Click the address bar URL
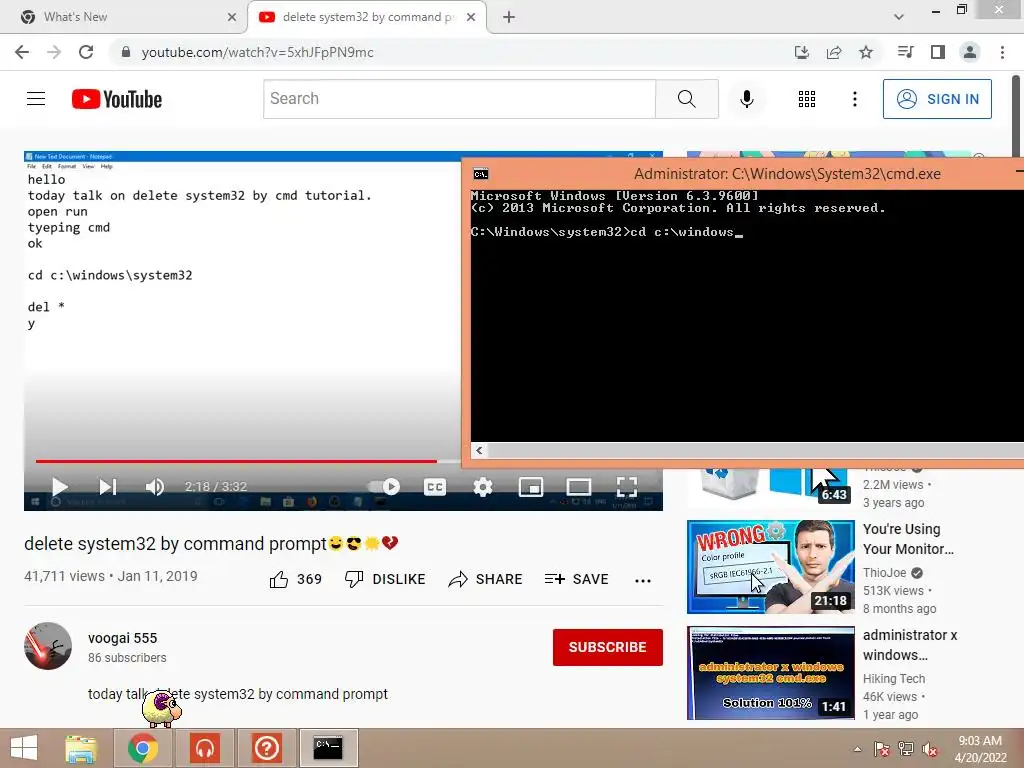 [257, 52]
